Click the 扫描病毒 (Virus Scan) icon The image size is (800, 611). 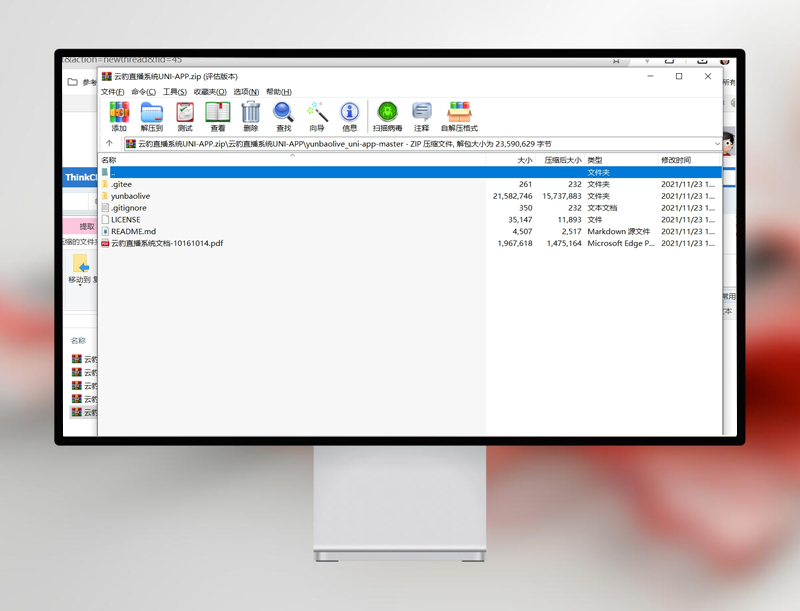pos(387,112)
